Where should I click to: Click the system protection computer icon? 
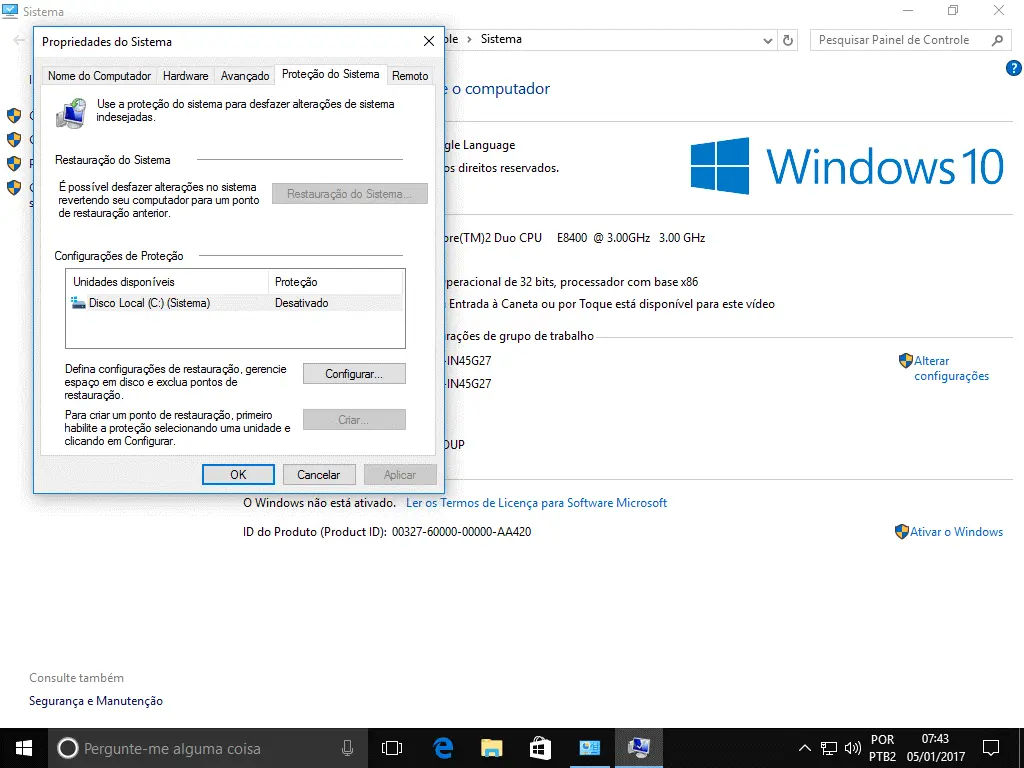(x=71, y=114)
